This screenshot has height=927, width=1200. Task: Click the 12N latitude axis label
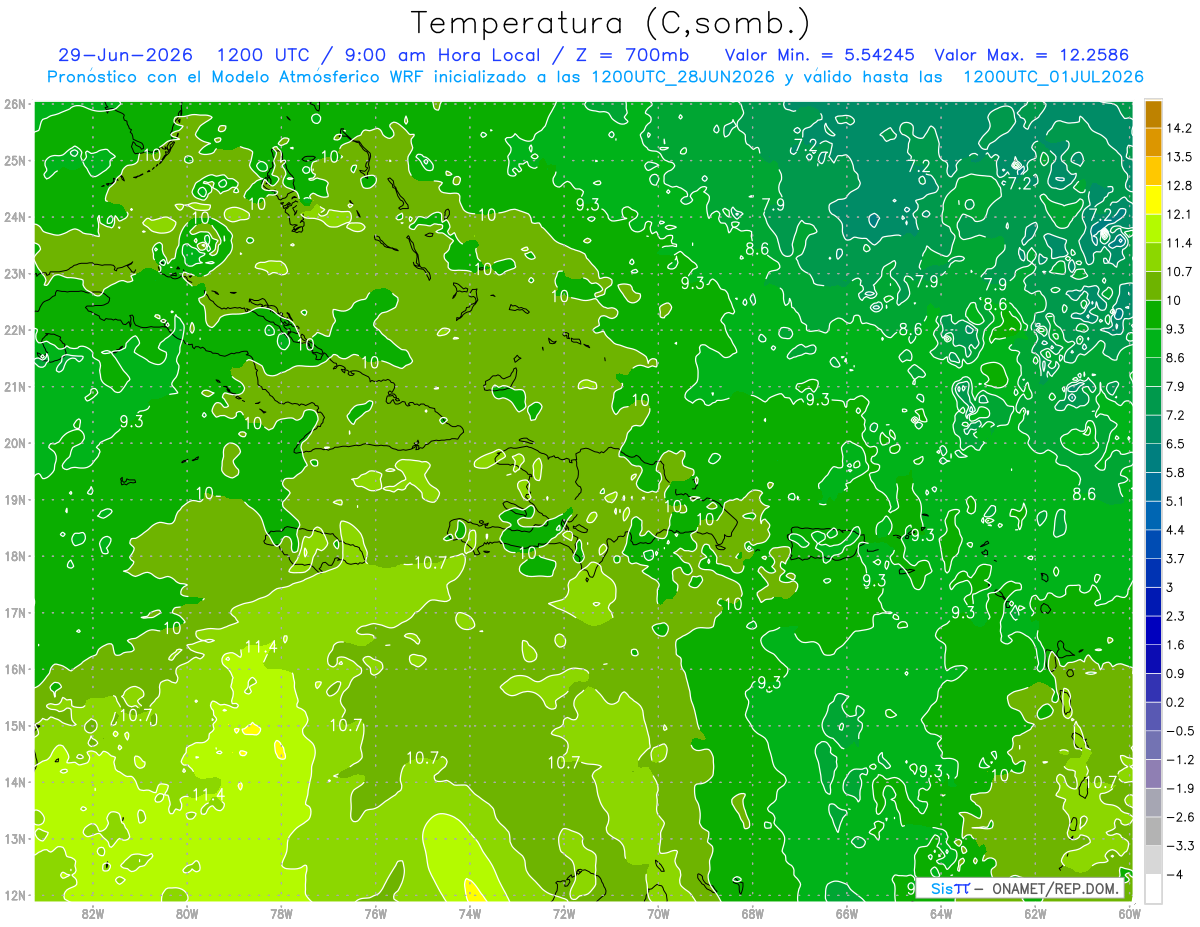click(x=16, y=894)
